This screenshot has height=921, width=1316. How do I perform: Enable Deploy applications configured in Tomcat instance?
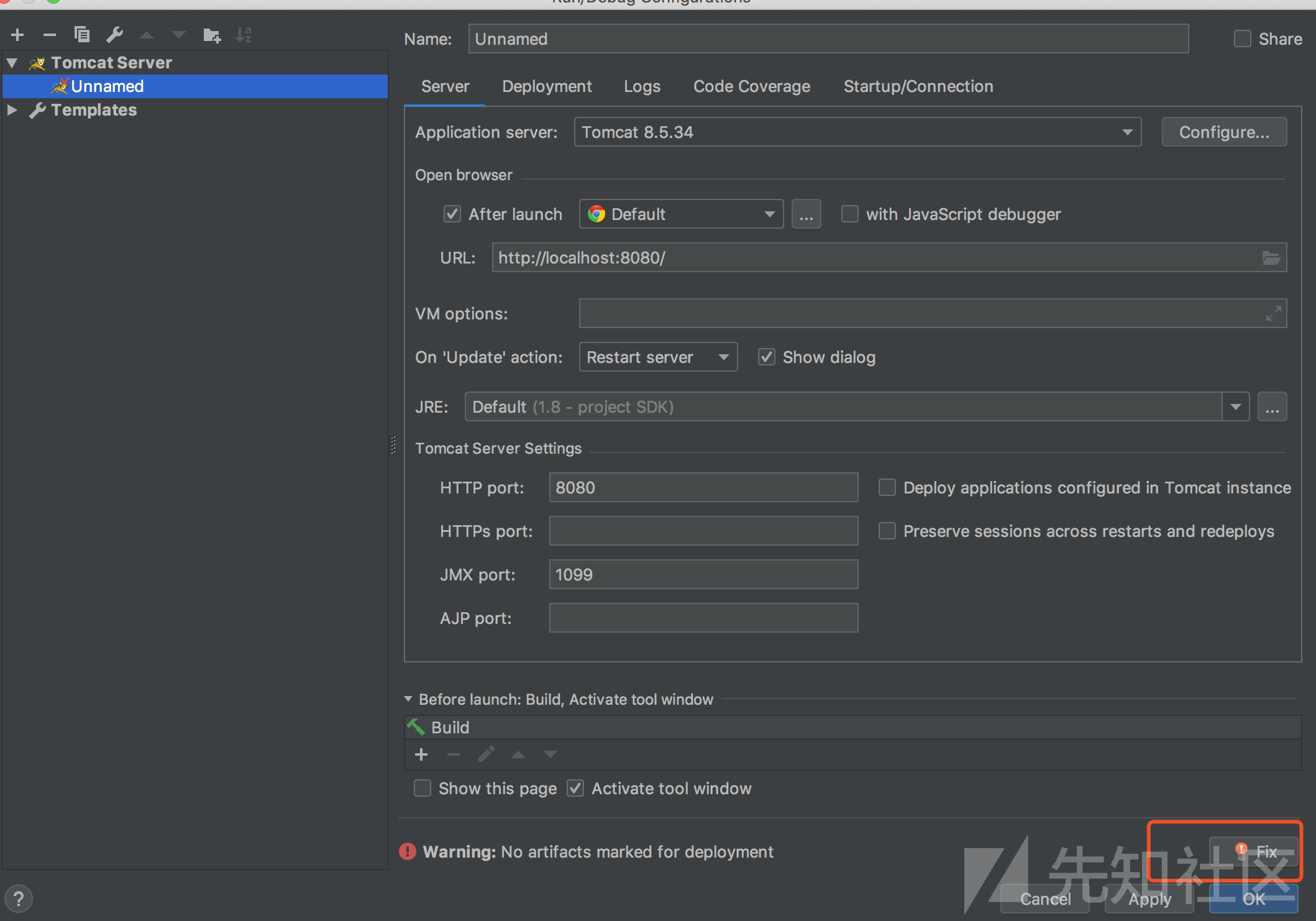[x=887, y=488]
